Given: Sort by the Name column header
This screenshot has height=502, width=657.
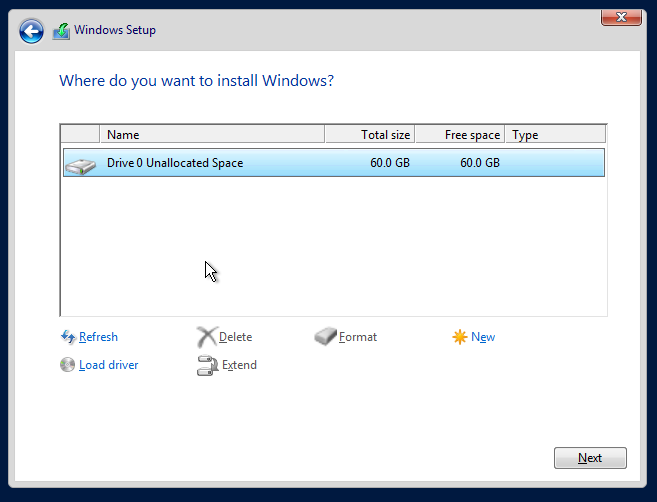Looking at the screenshot, I should pyautogui.click(x=212, y=135).
